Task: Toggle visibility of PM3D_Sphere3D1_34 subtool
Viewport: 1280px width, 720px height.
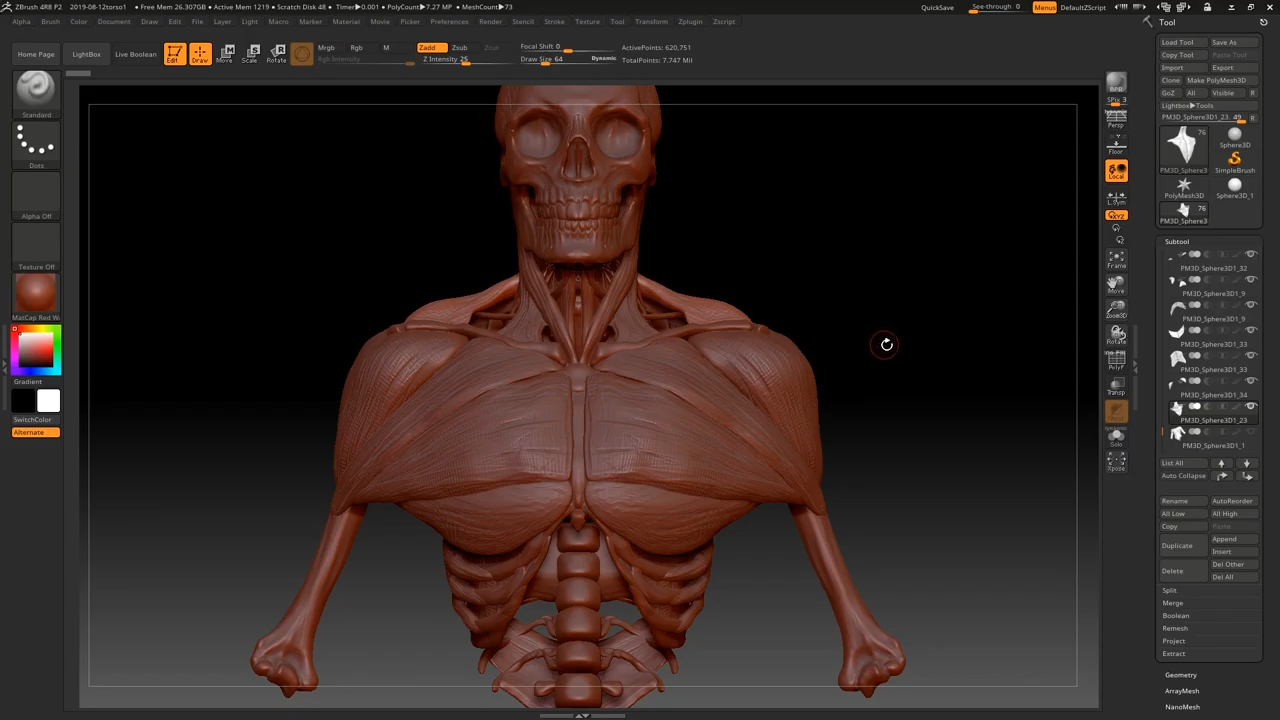Action: pos(1250,381)
